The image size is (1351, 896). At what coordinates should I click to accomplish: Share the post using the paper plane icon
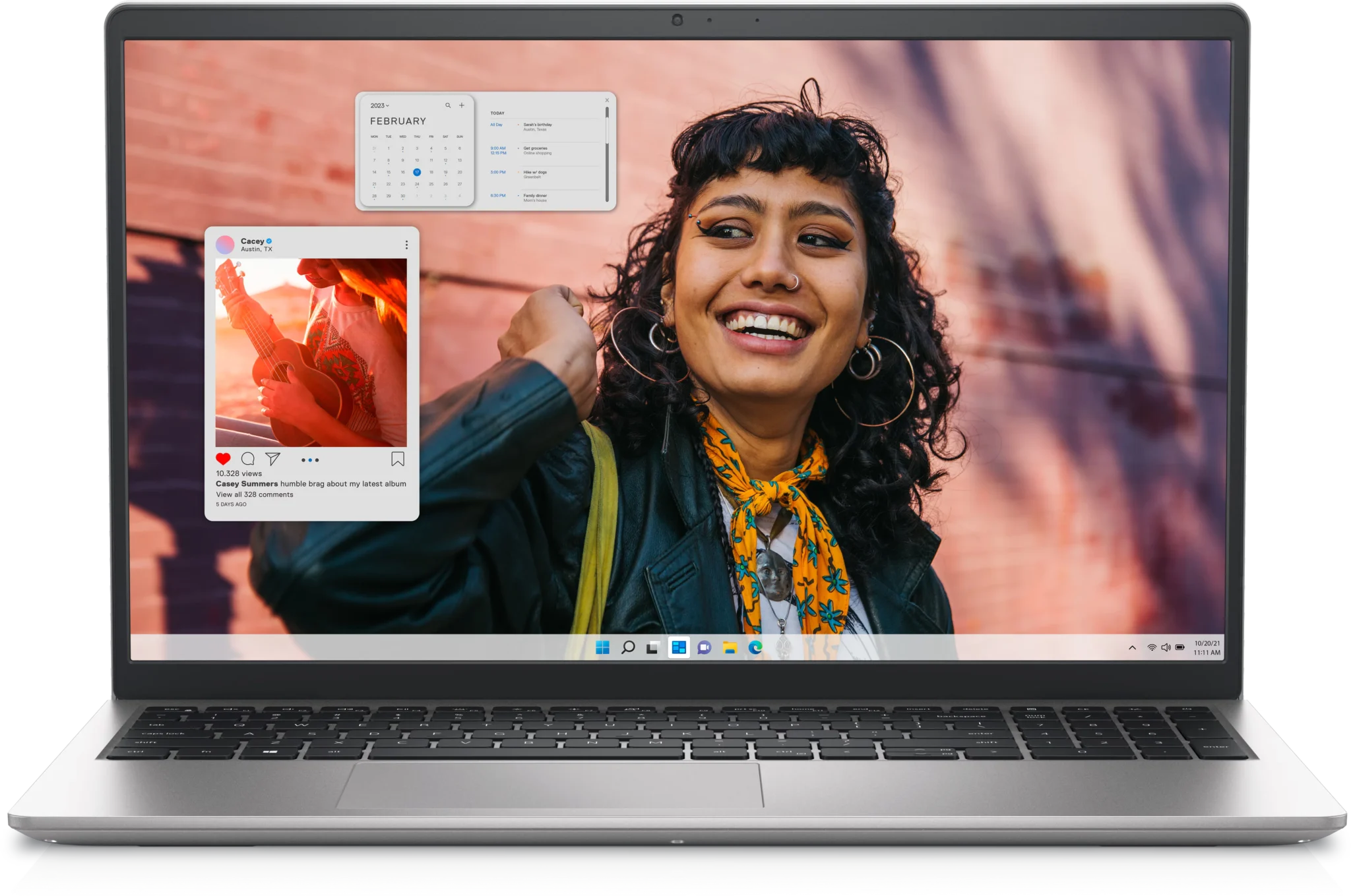point(272,459)
